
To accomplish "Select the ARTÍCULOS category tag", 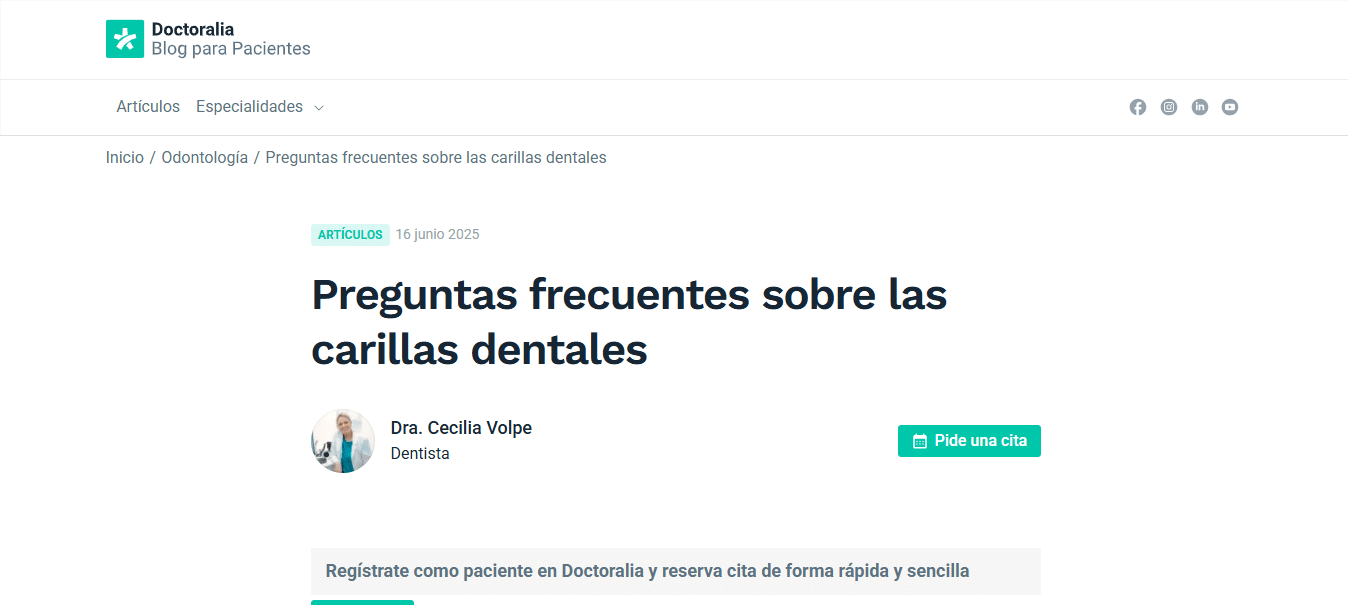I will (x=350, y=235).
